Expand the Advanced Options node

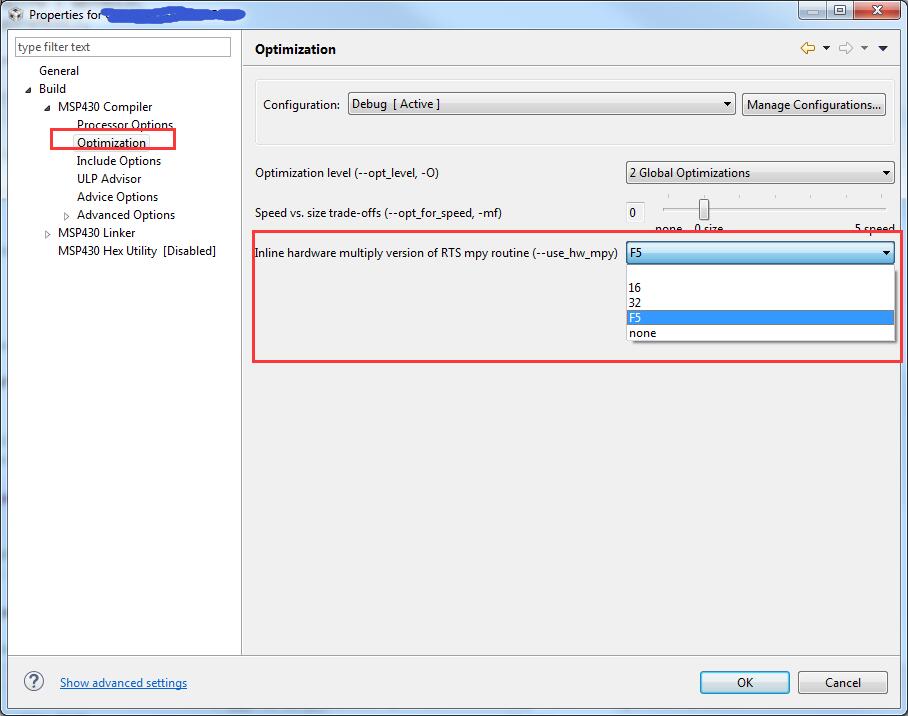click(x=66, y=215)
